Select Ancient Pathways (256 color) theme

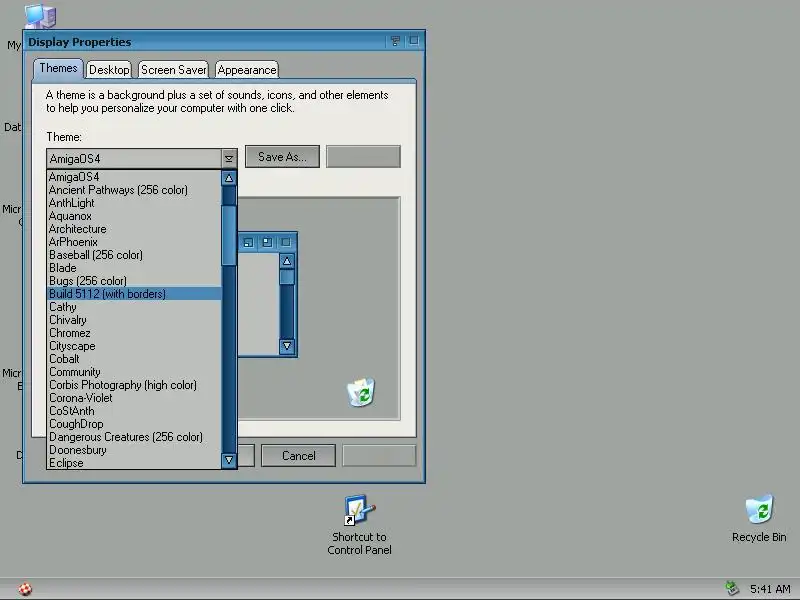tap(134, 190)
